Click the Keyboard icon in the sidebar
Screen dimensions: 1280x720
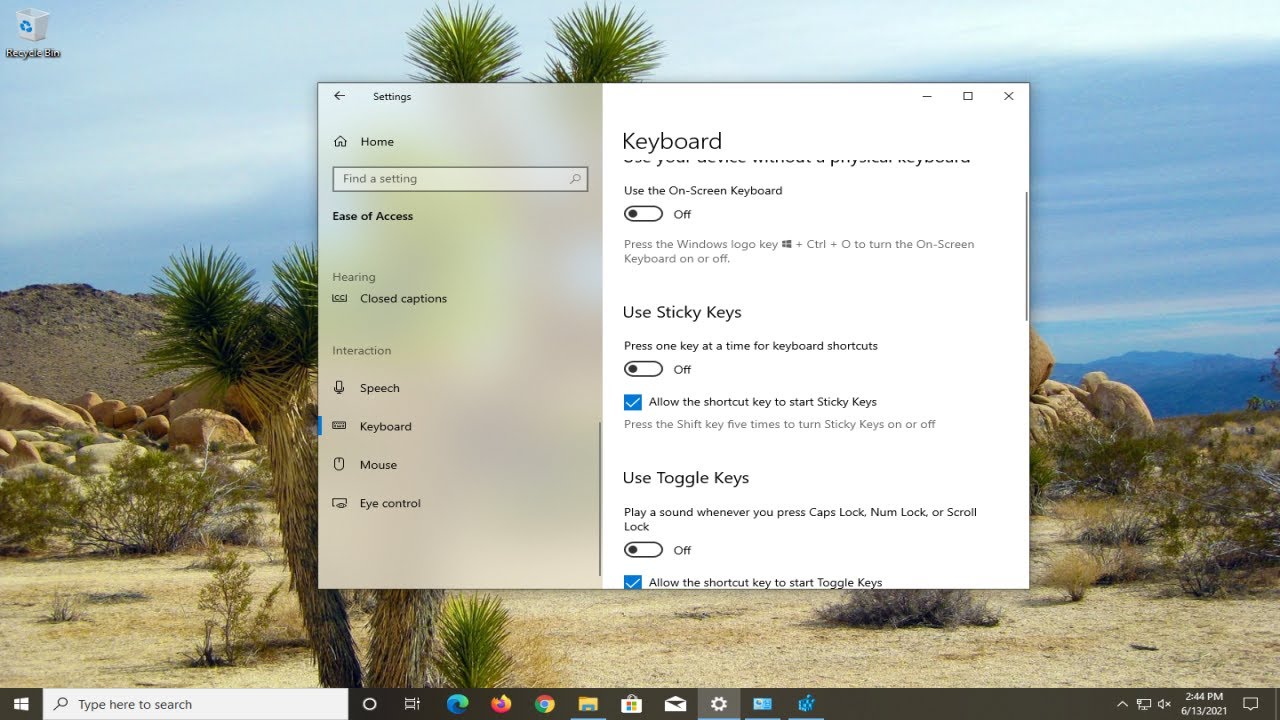pyautogui.click(x=340, y=426)
